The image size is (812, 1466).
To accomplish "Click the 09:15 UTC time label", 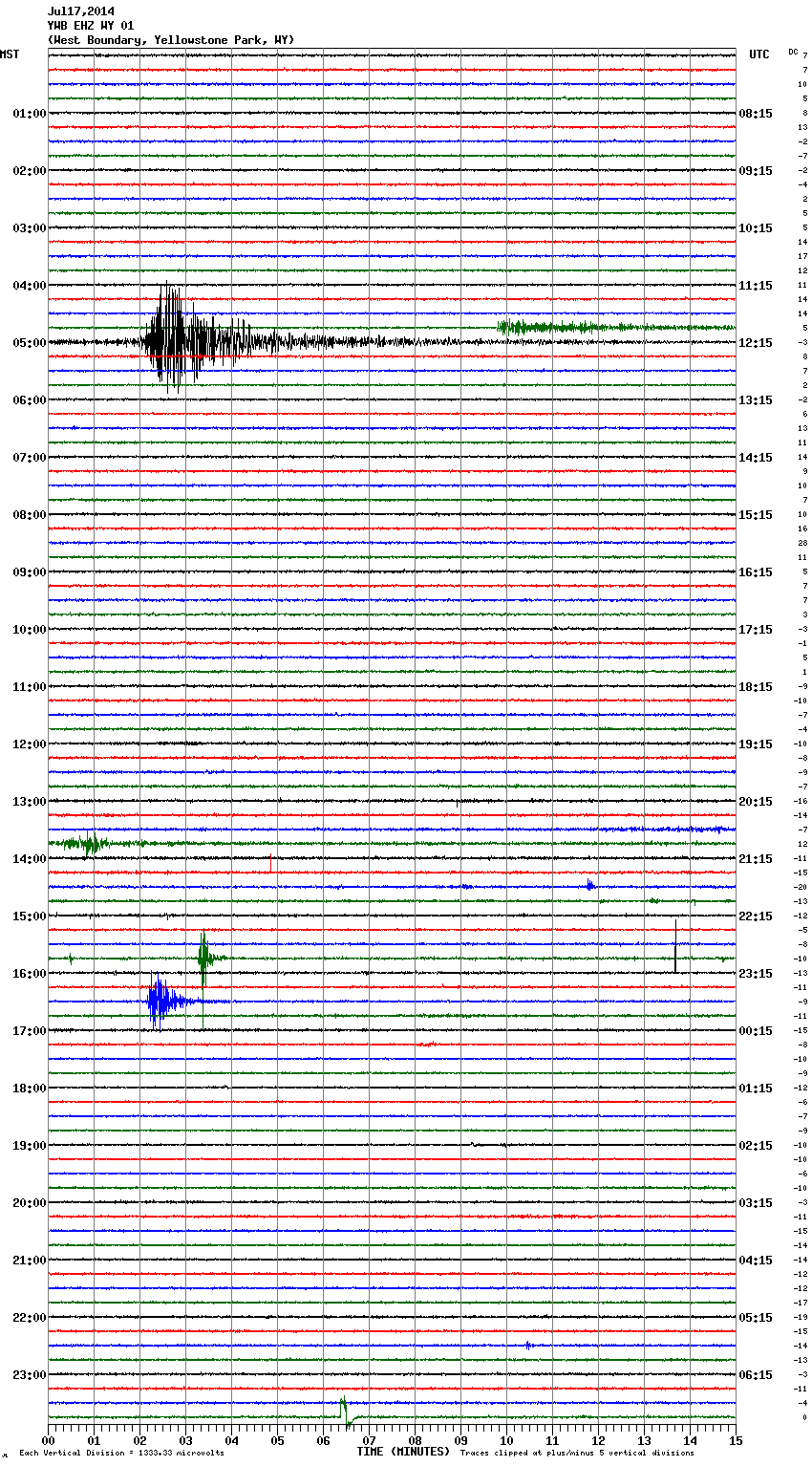I will coord(756,171).
